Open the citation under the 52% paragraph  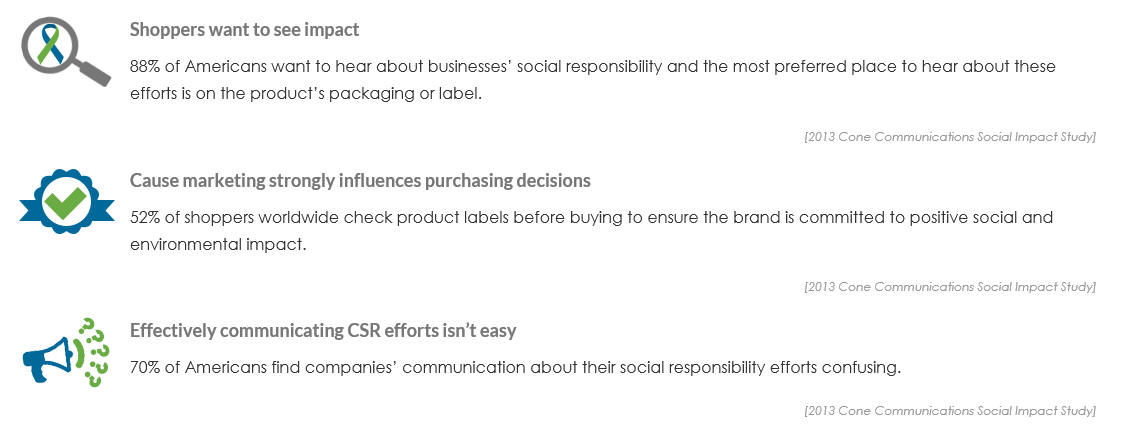click(x=949, y=287)
